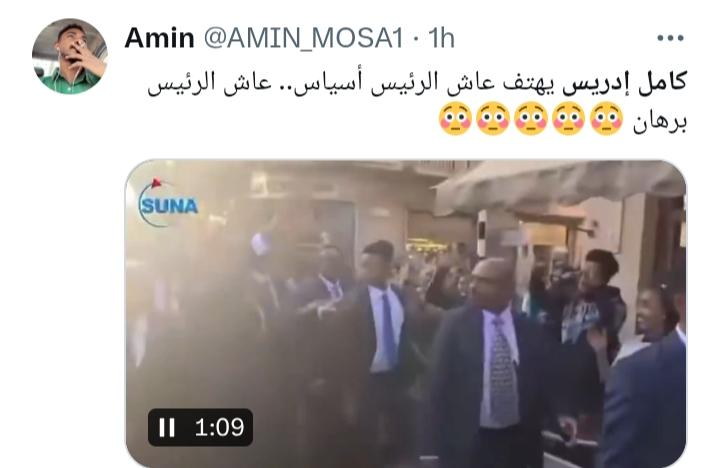720x468 pixels.
Task: Open the tweet's three-dot more options menu
Action: [x=670, y=38]
